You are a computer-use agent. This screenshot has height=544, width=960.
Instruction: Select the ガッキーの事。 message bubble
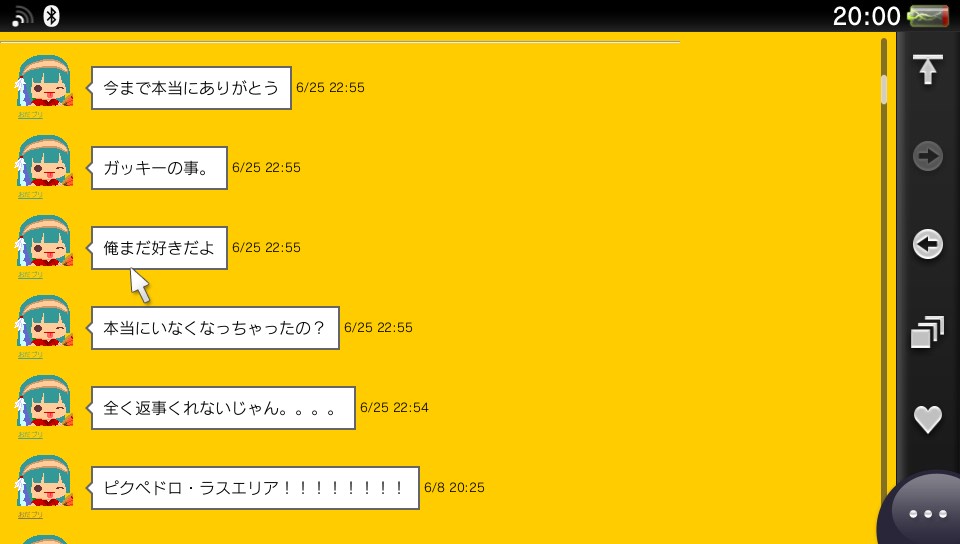[x=159, y=168]
